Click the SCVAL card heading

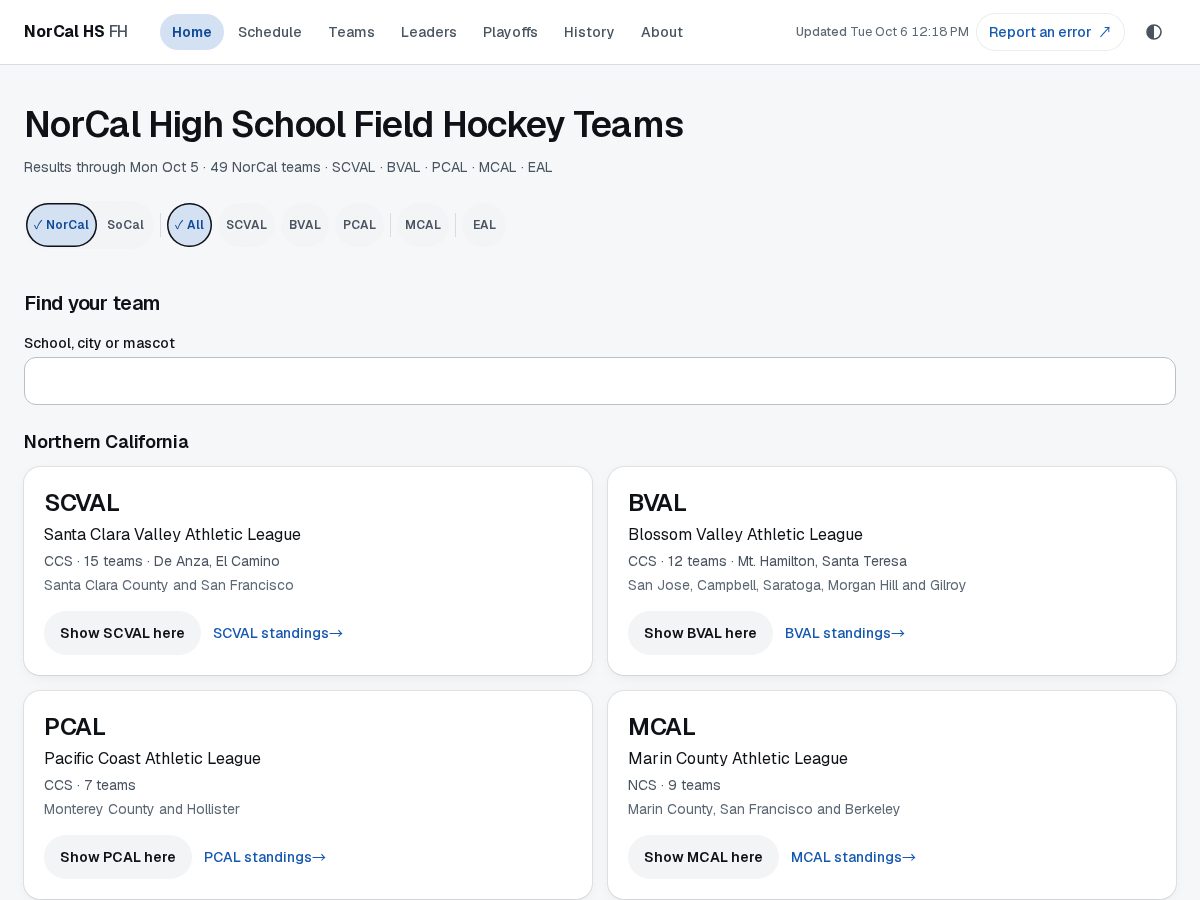(x=82, y=503)
